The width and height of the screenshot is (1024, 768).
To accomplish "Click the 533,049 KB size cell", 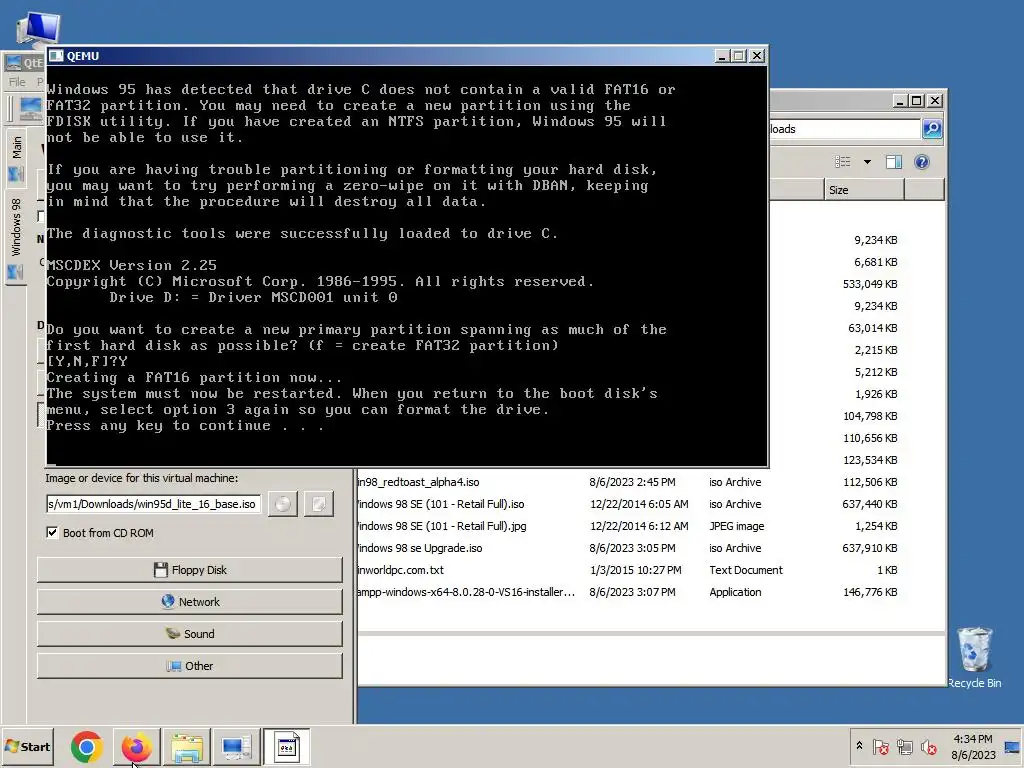I will point(869,284).
